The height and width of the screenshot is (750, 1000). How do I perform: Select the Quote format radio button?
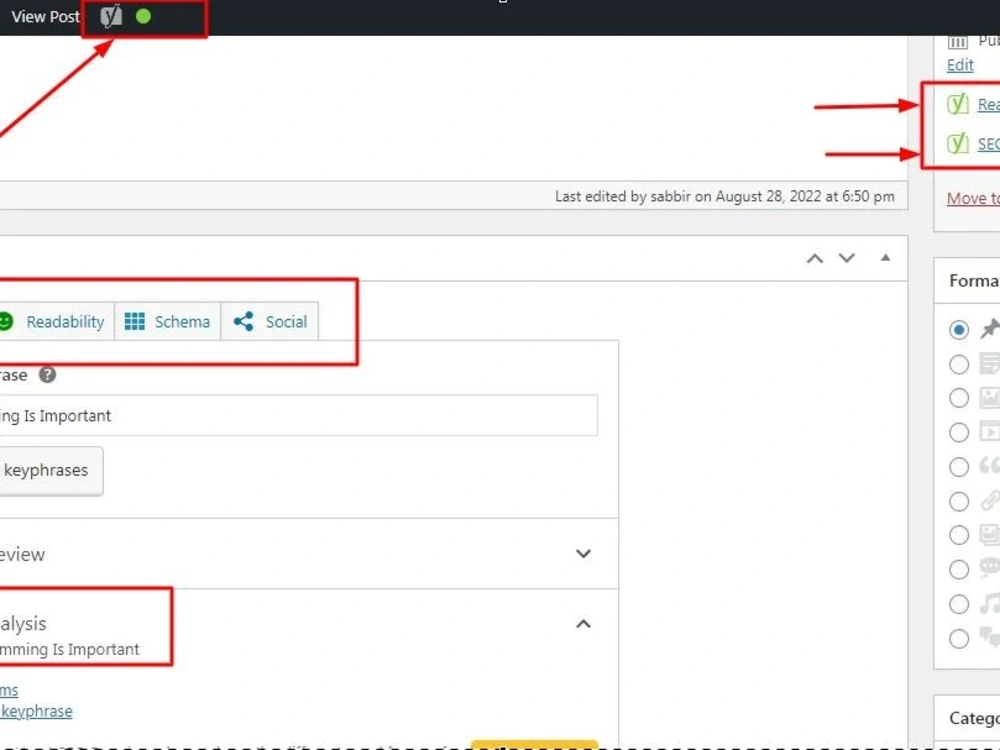[x=959, y=467]
